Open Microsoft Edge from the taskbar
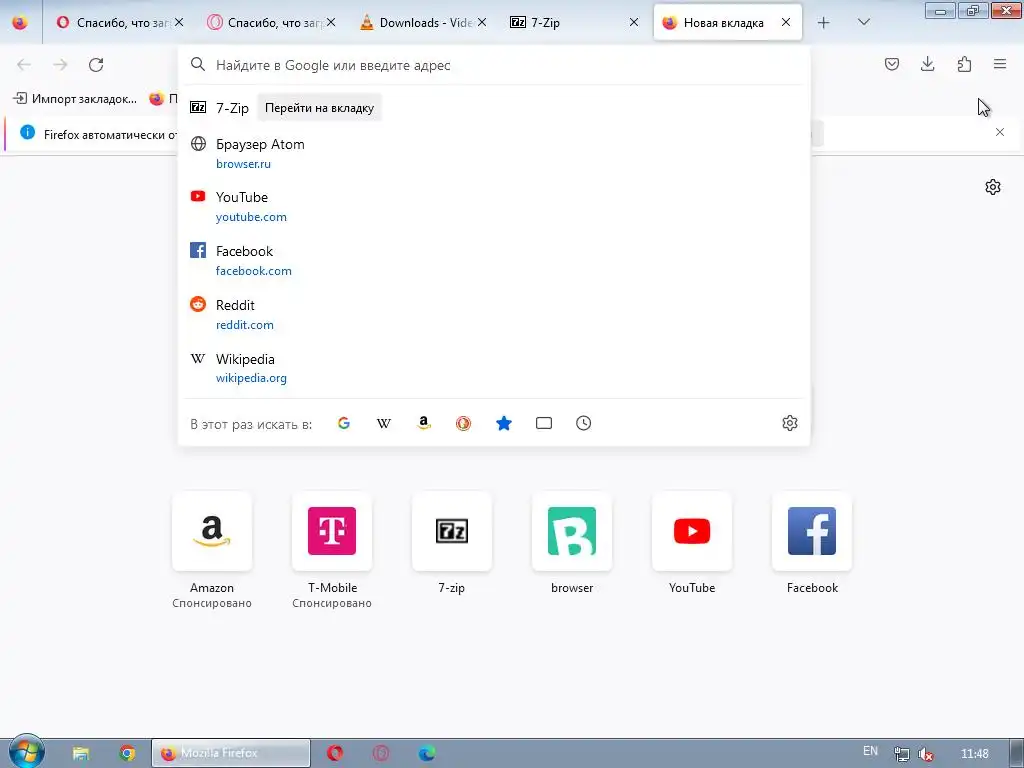The width and height of the screenshot is (1024, 768). coord(426,753)
